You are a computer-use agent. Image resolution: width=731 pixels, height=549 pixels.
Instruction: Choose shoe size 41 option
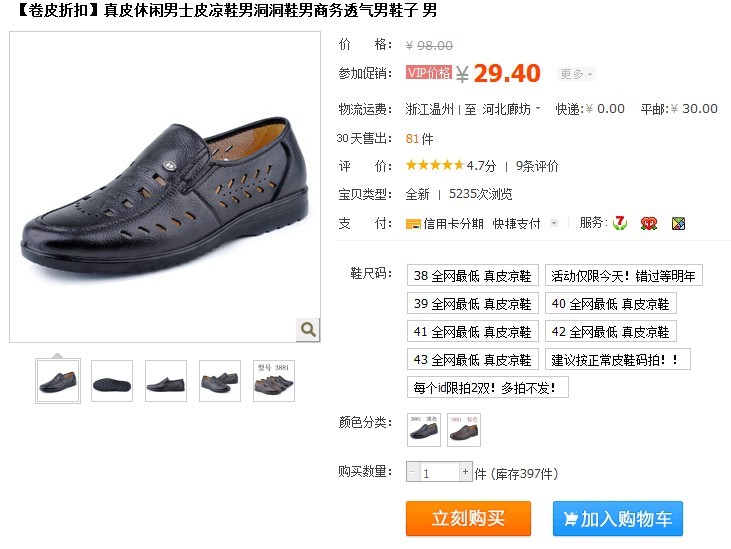tap(473, 331)
